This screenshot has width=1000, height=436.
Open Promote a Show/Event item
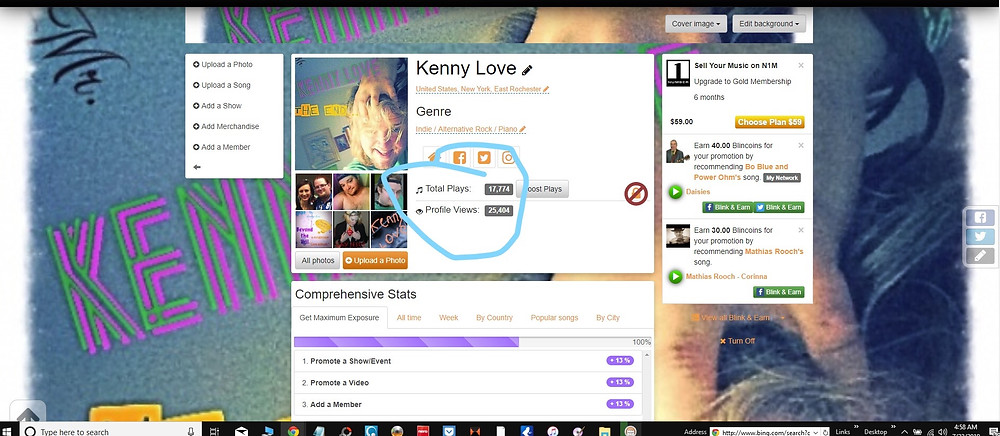tap(467, 361)
